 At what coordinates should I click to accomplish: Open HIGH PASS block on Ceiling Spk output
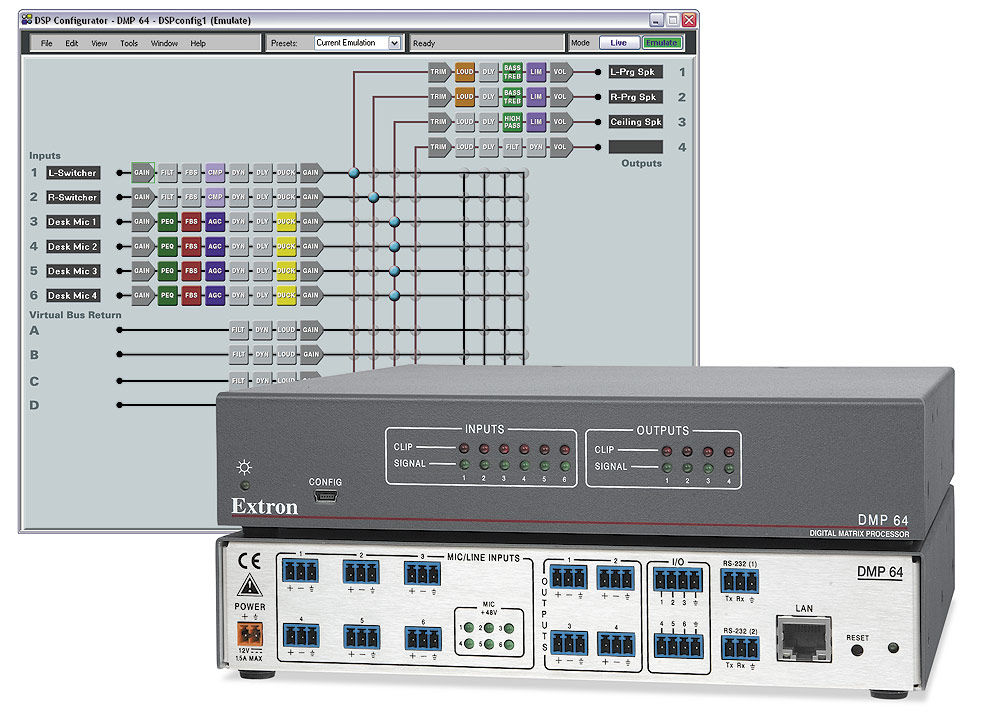click(x=512, y=122)
